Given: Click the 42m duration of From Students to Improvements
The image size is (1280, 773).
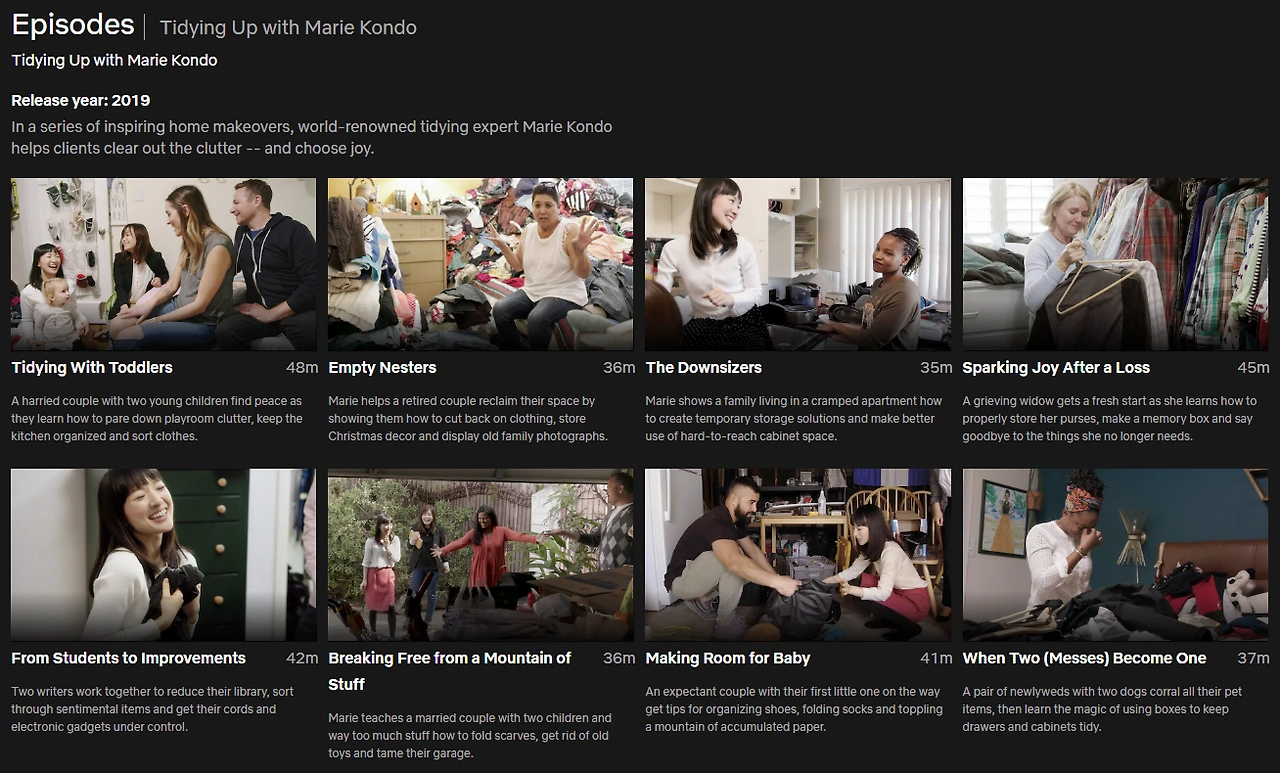Looking at the screenshot, I should (302, 658).
